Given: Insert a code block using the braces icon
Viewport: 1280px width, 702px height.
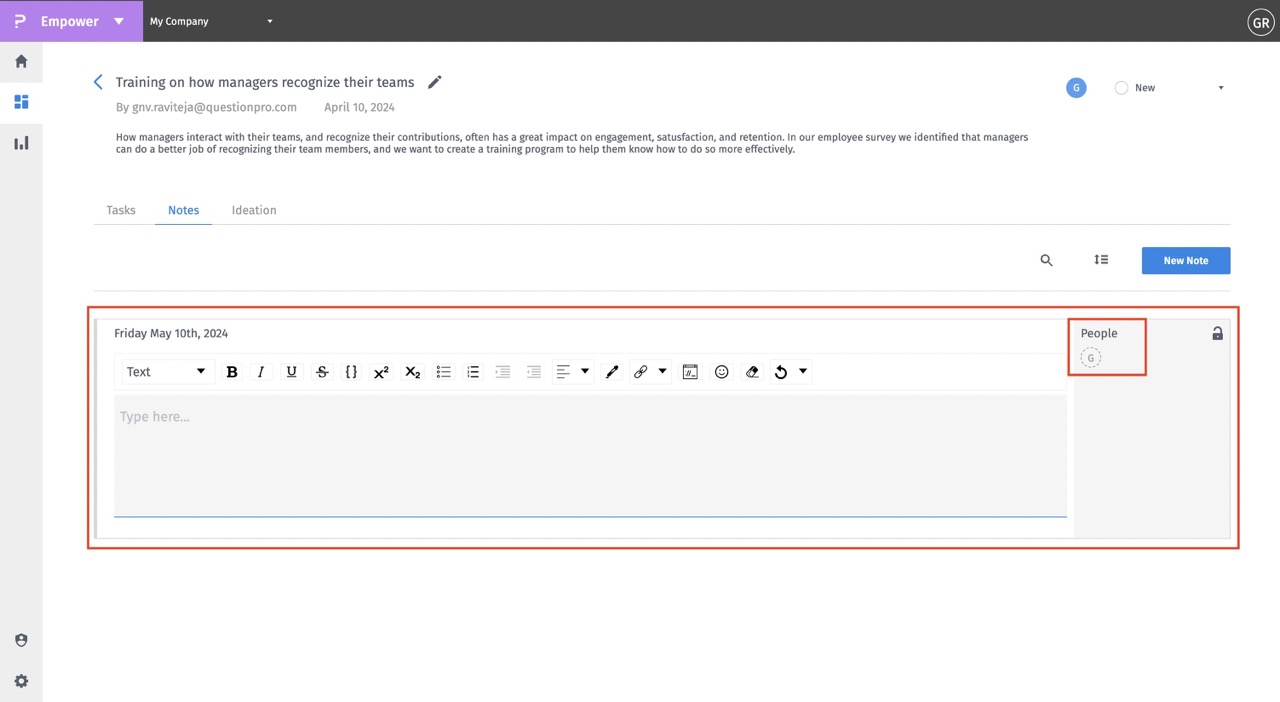Looking at the screenshot, I should [x=351, y=371].
